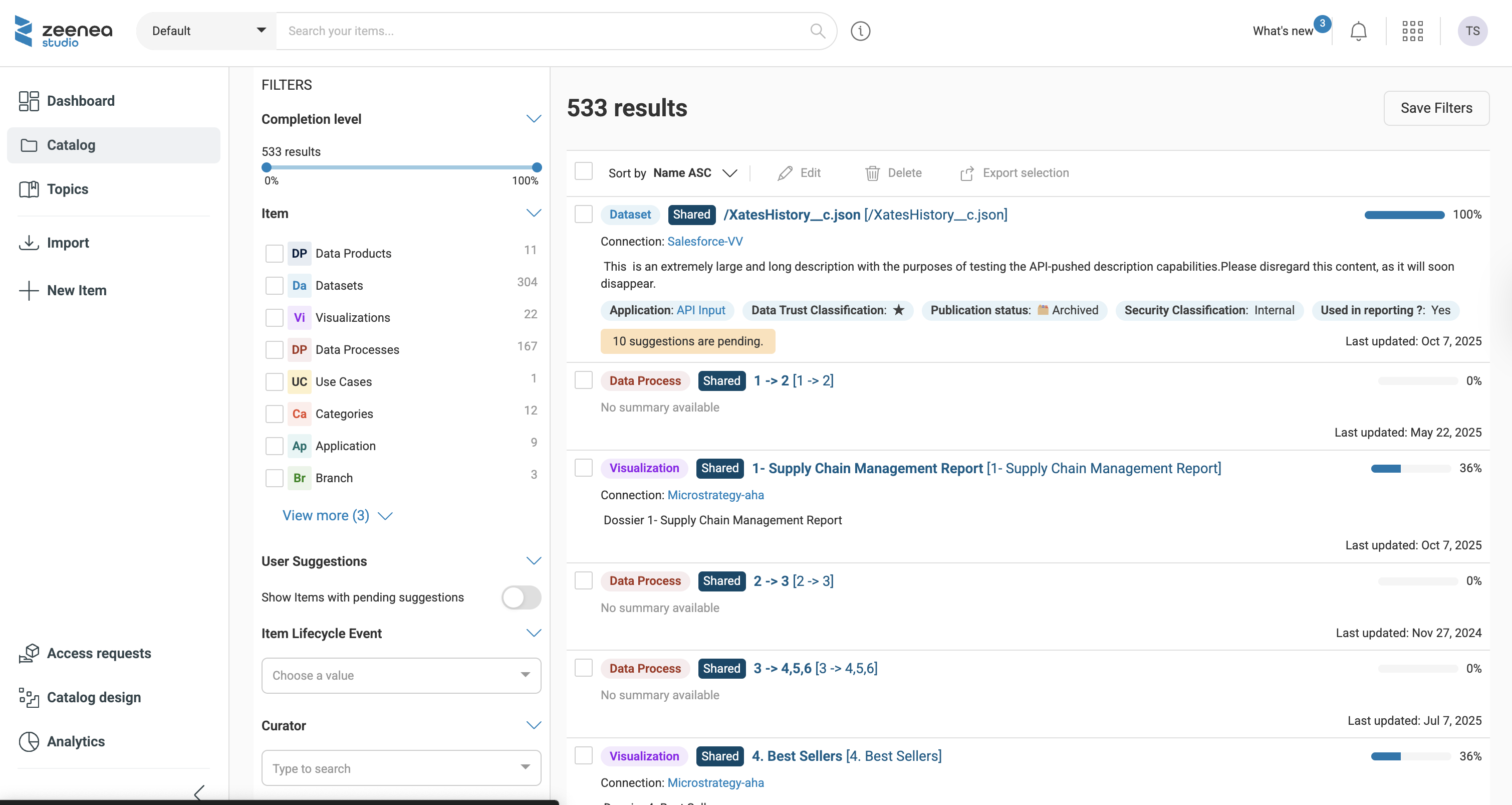Open the Item Lifecycle Event value dropdown
The image size is (1512, 805).
tap(401, 675)
